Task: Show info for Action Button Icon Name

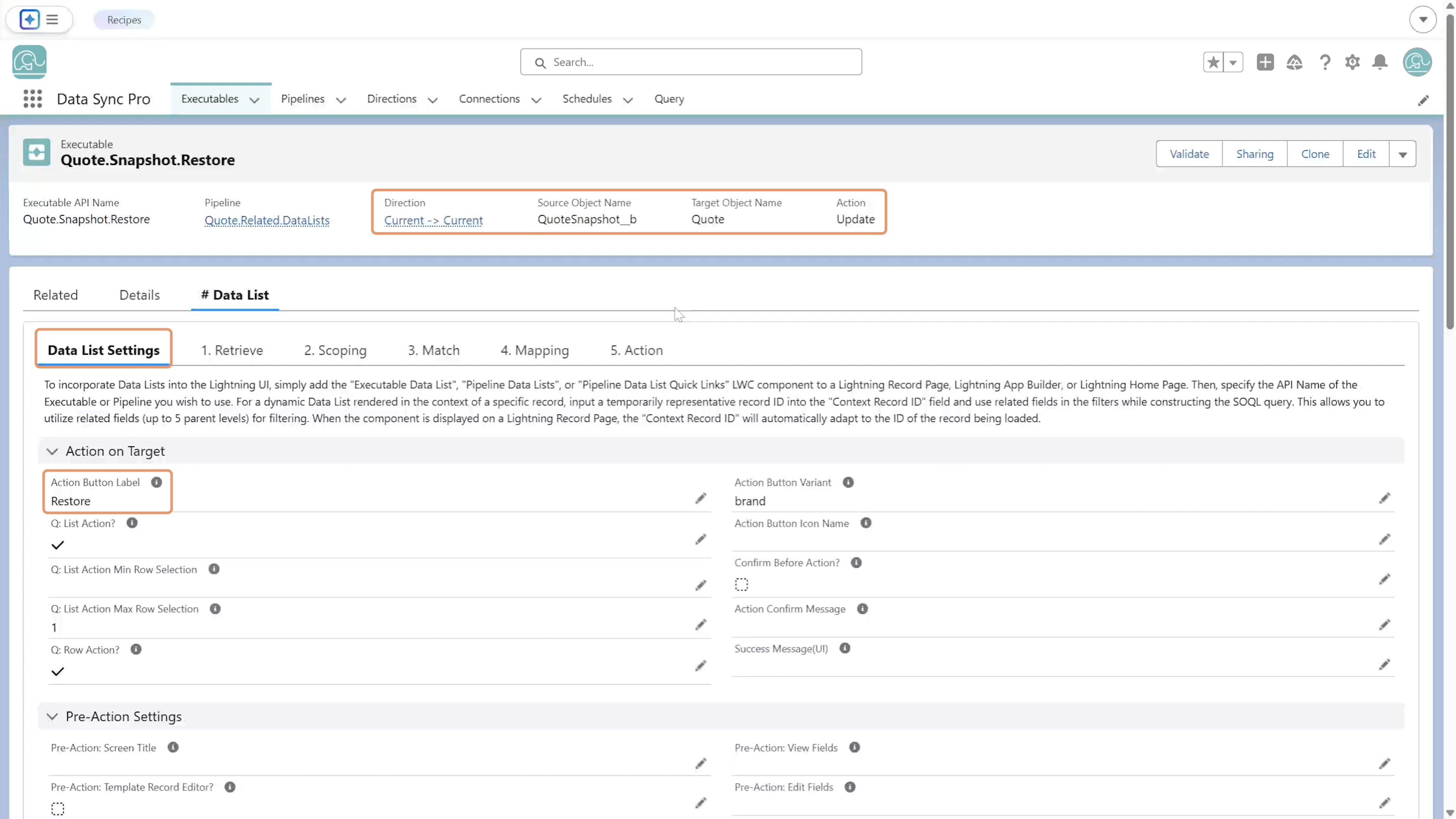Action: [x=865, y=523]
